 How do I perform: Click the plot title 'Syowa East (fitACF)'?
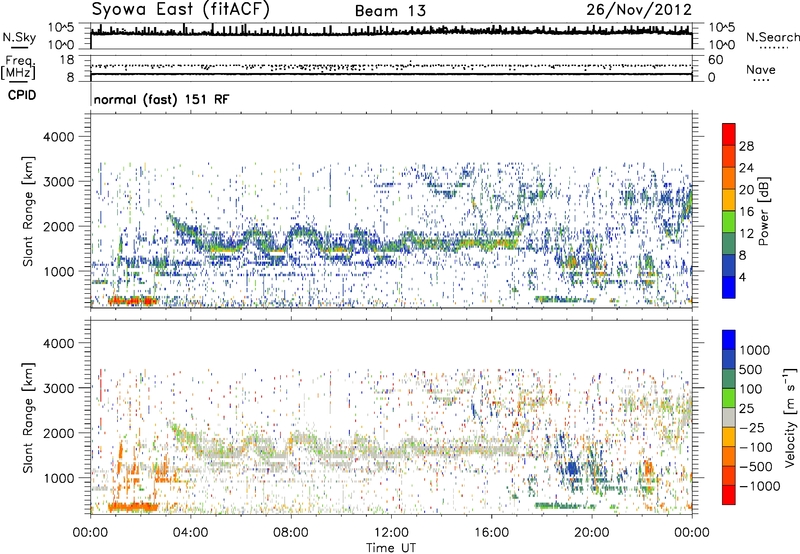point(180,9)
